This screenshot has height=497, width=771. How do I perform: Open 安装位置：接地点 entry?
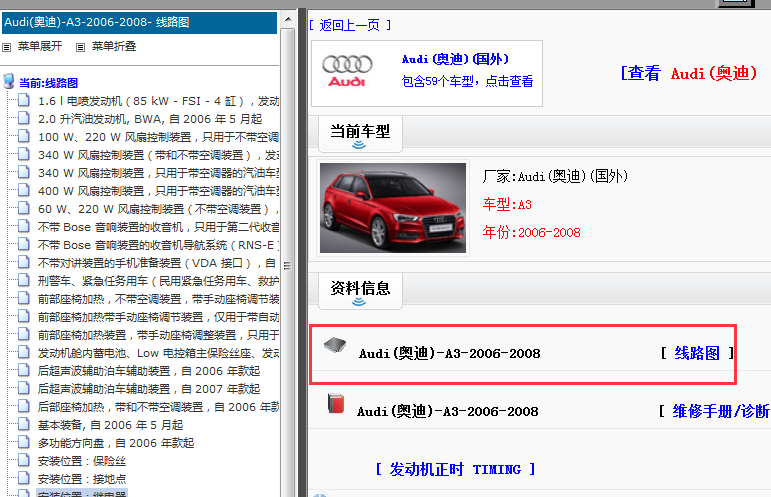pyautogui.click(x=82, y=479)
